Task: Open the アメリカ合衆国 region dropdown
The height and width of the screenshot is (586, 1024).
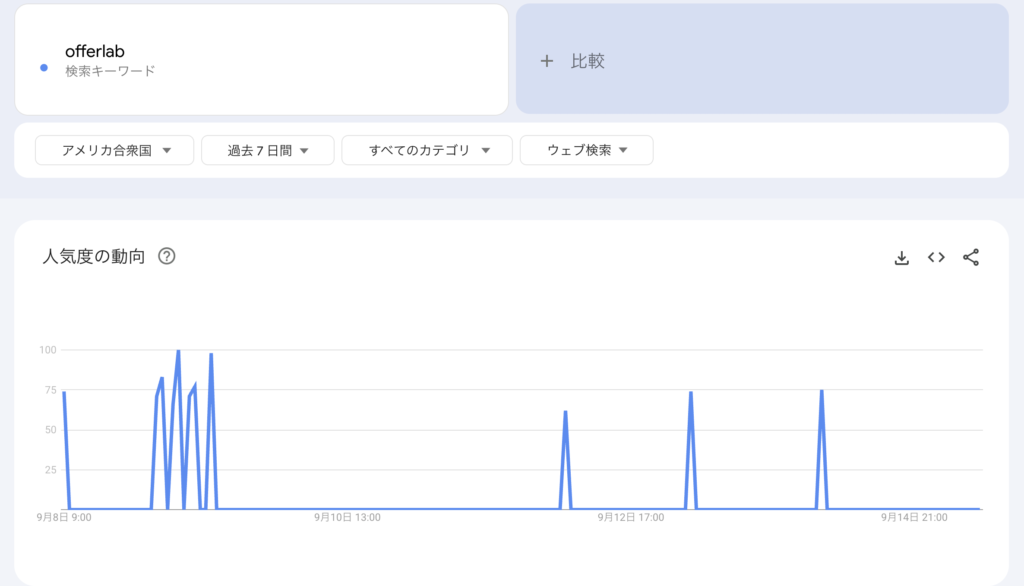Action: [115, 150]
